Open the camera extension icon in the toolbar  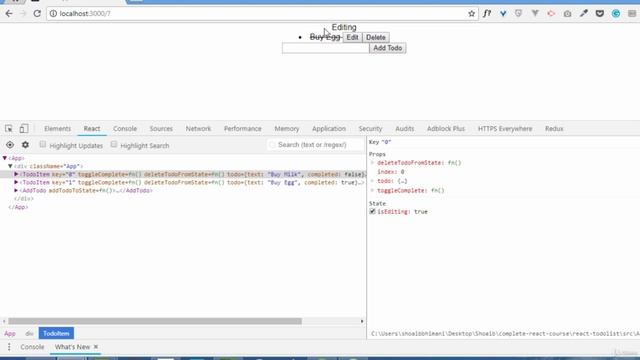tap(567, 13)
